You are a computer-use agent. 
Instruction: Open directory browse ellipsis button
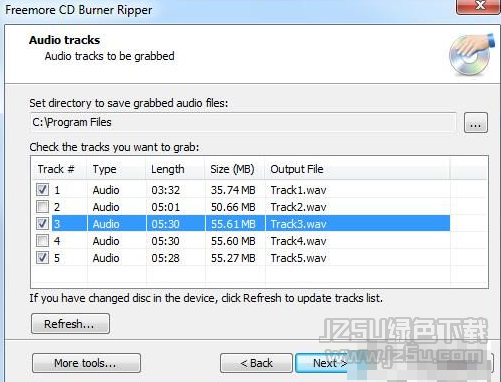(x=476, y=123)
